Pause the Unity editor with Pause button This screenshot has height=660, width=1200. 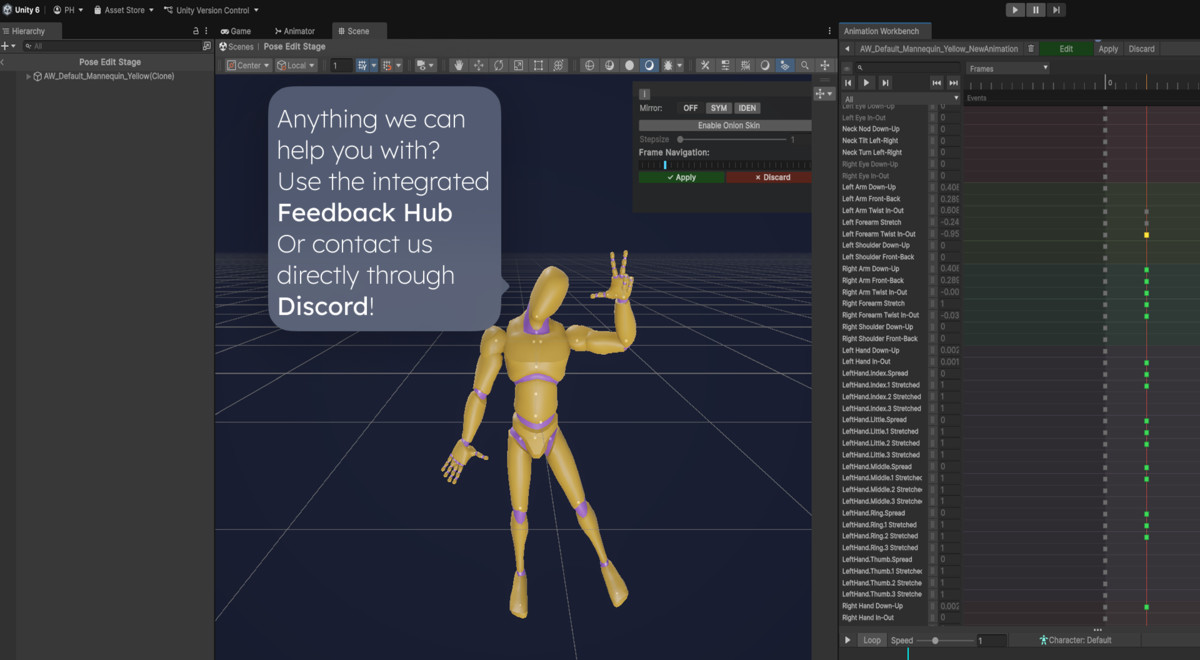tap(1036, 10)
